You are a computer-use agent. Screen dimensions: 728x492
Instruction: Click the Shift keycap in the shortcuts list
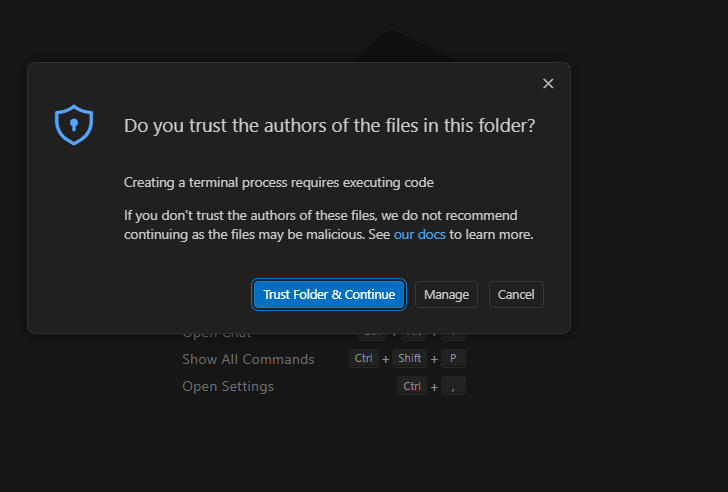tap(410, 359)
